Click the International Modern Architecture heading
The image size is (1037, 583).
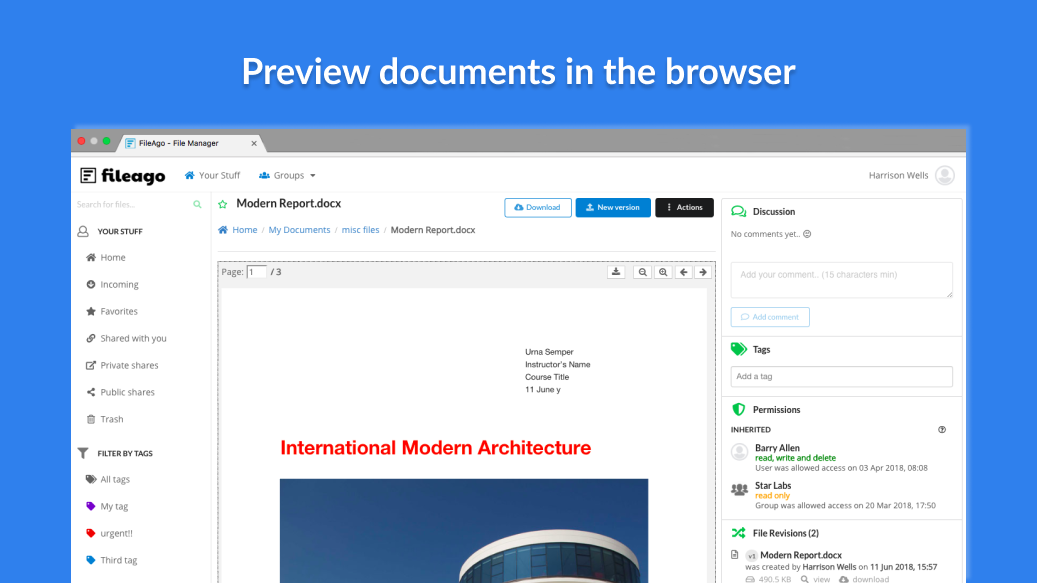[x=435, y=447]
